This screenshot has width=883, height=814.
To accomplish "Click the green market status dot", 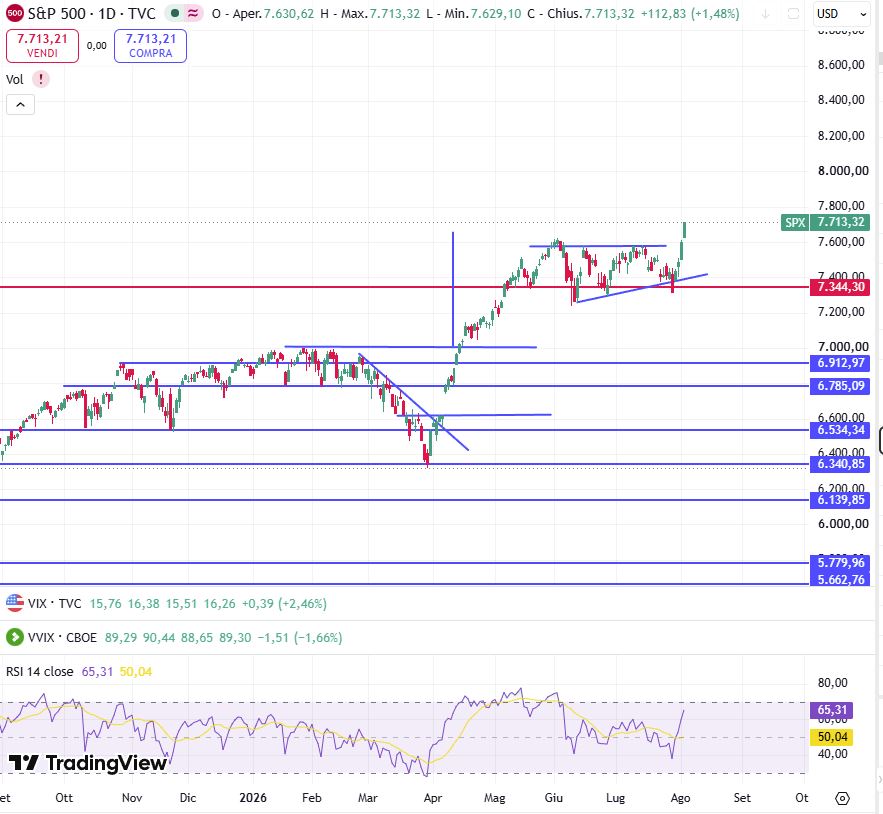I will pos(176,14).
